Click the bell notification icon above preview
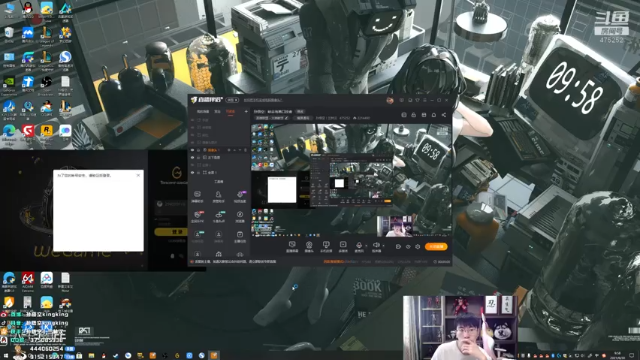 (x=434, y=115)
